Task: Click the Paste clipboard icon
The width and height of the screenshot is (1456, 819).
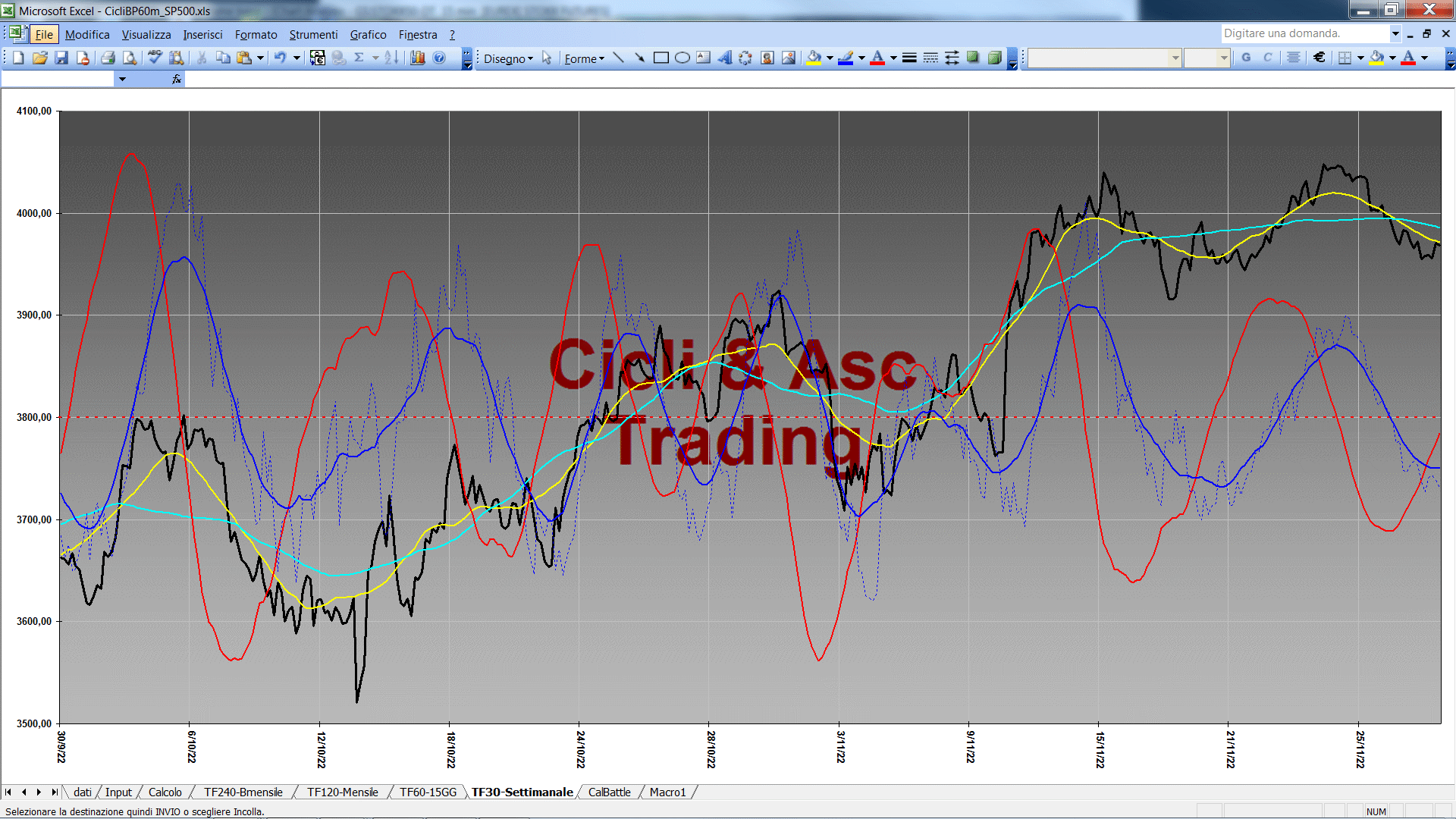Action: point(244,58)
